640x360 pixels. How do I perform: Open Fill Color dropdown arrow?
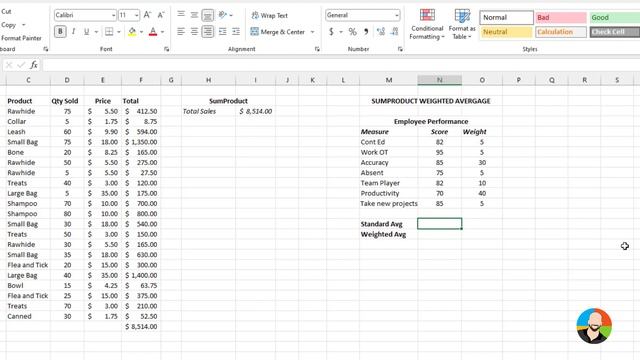tap(141, 32)
